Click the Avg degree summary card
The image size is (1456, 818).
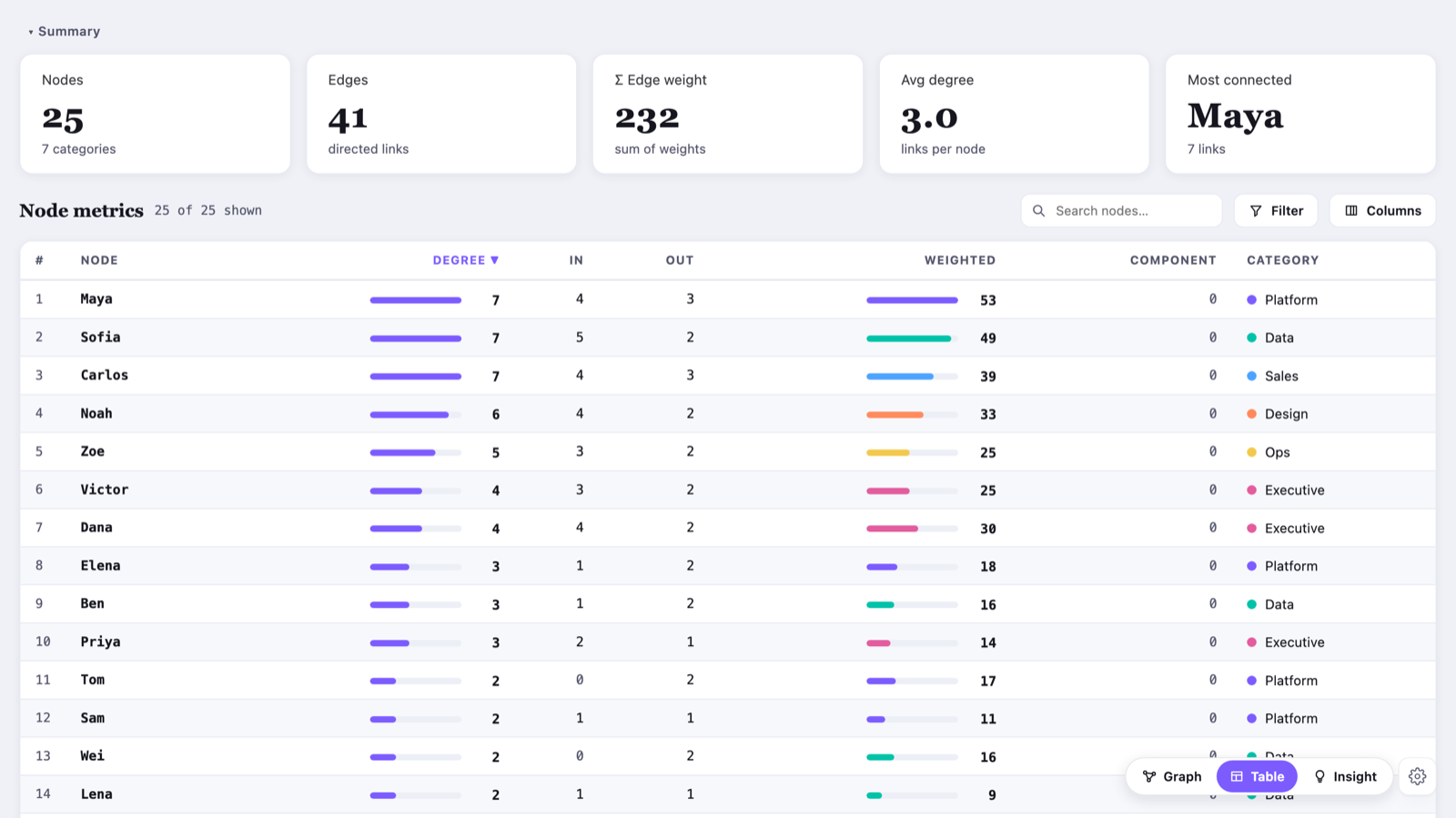1014,114
